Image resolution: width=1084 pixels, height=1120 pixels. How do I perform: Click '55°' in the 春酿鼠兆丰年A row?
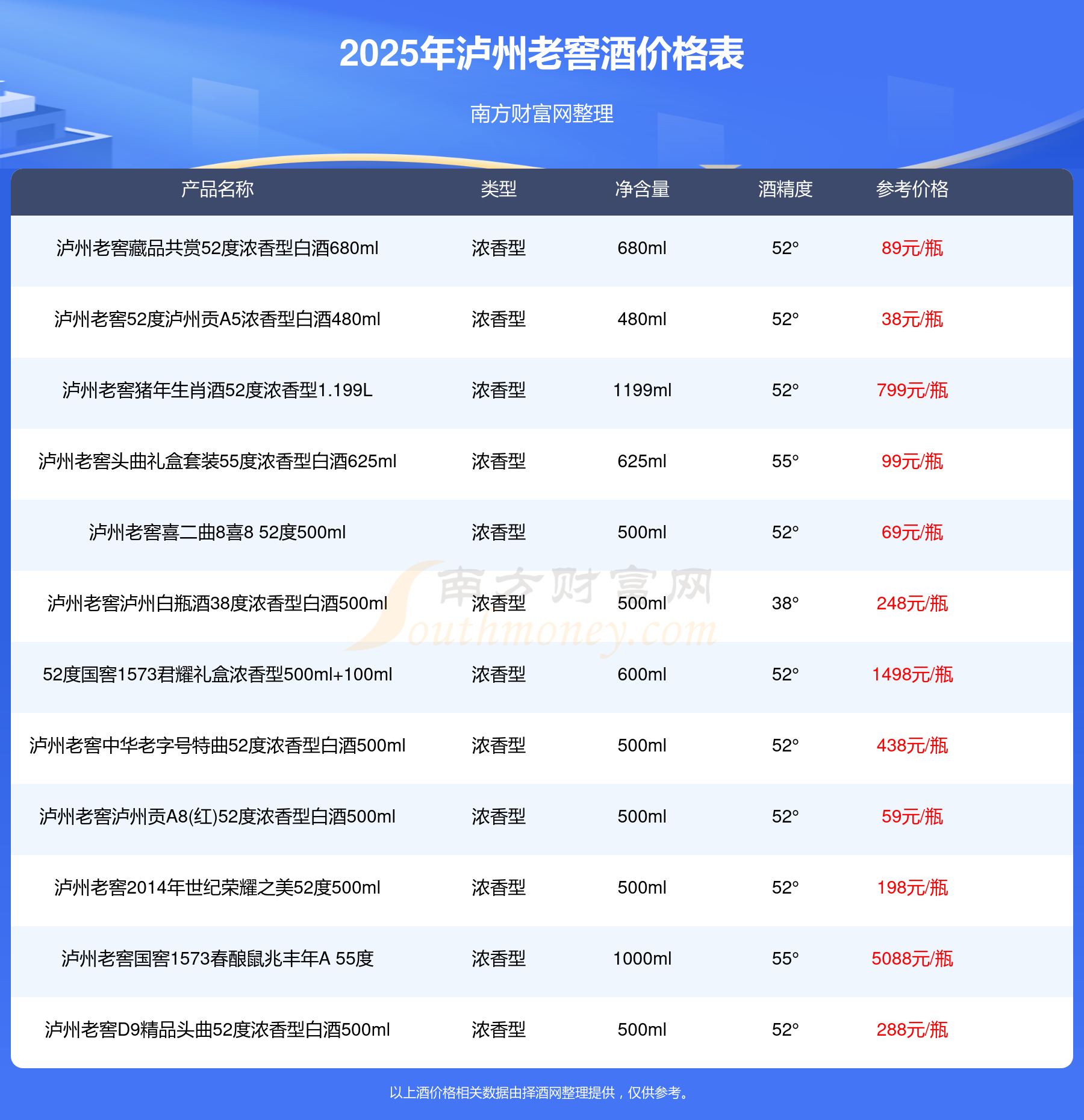785,959
